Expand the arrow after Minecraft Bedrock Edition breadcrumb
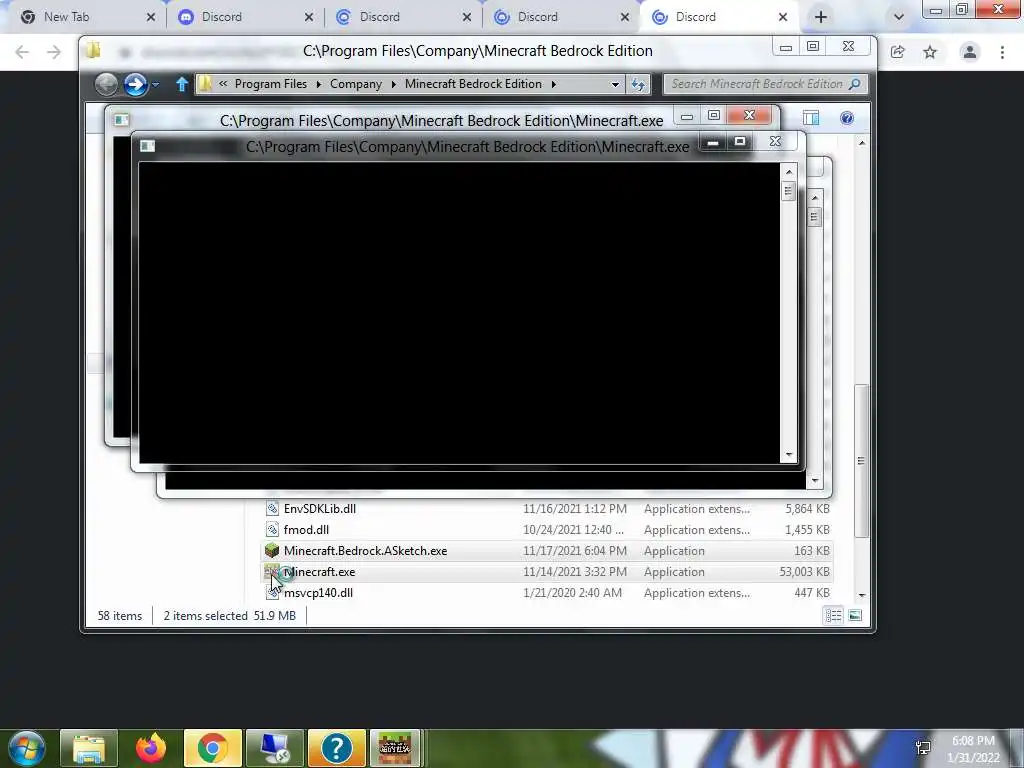The image size is (1024, 768). pos(553,84)
